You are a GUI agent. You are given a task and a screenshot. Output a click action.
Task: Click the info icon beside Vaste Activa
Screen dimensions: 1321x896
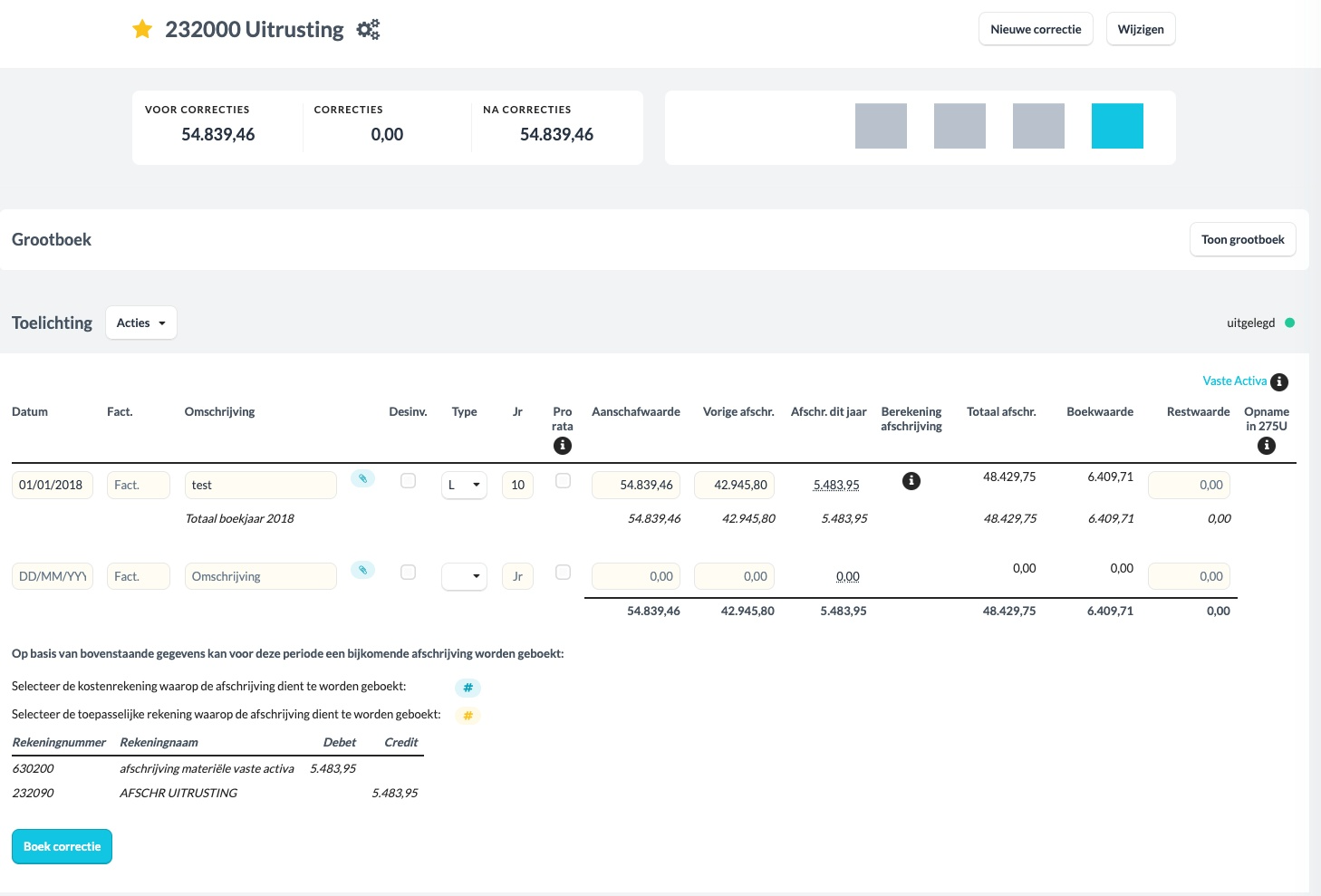pyautogui.click(x=1279, y=382)
